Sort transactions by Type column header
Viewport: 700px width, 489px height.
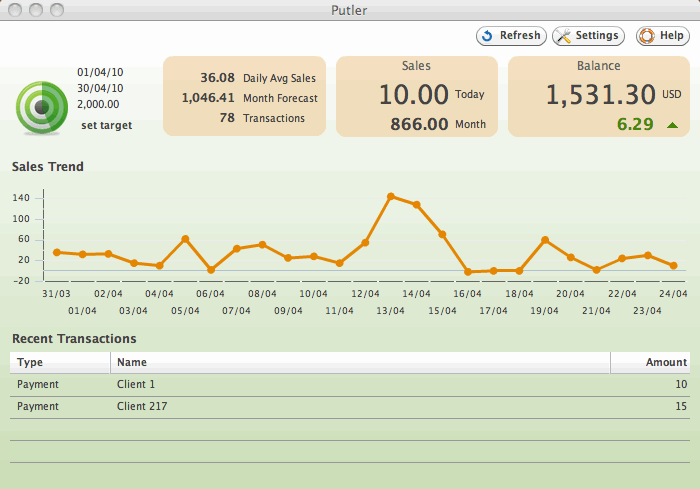pyautogui.click(x=60, y=362)
